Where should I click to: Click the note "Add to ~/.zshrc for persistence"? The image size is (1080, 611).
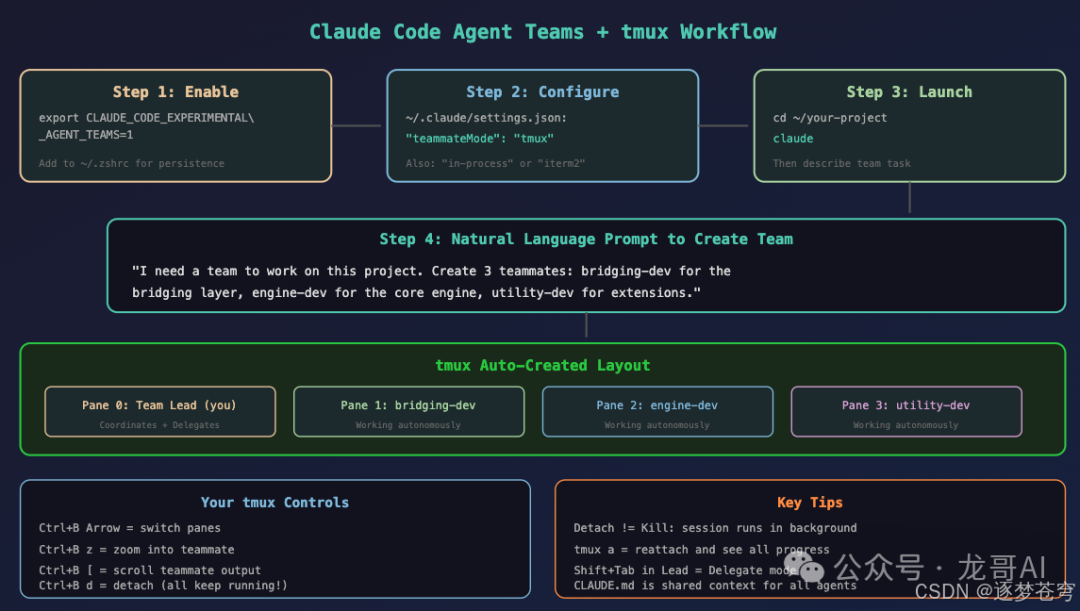tap(132, 164)
